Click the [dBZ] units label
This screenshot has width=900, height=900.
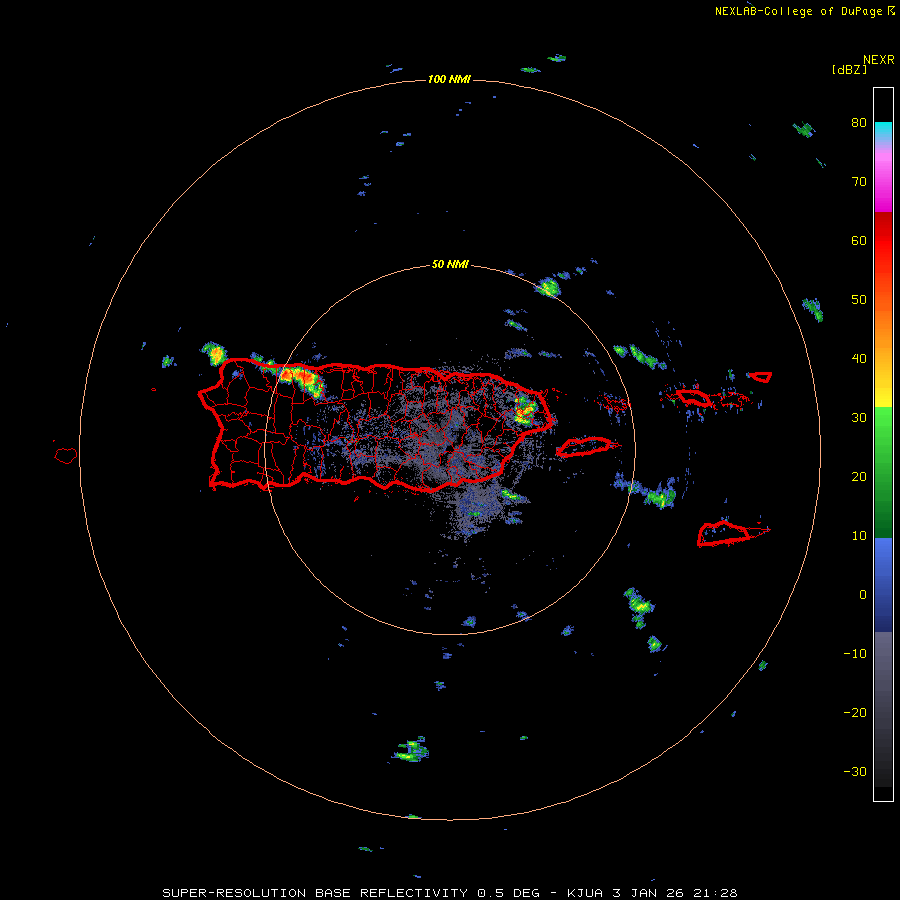tap(849, 69)
